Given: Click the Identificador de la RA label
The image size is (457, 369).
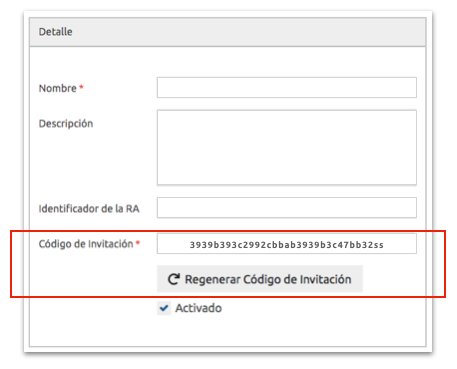Looking at the screenshot, I should click(89, 209).
